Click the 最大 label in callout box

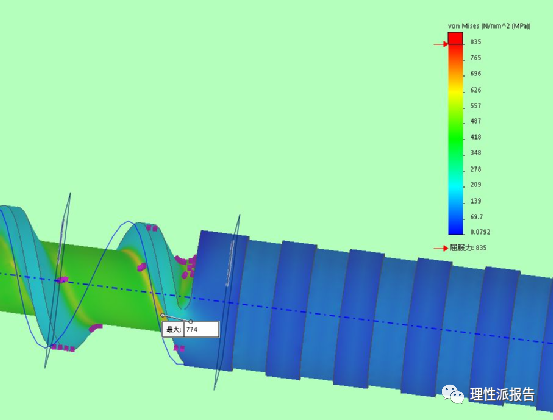173,330
